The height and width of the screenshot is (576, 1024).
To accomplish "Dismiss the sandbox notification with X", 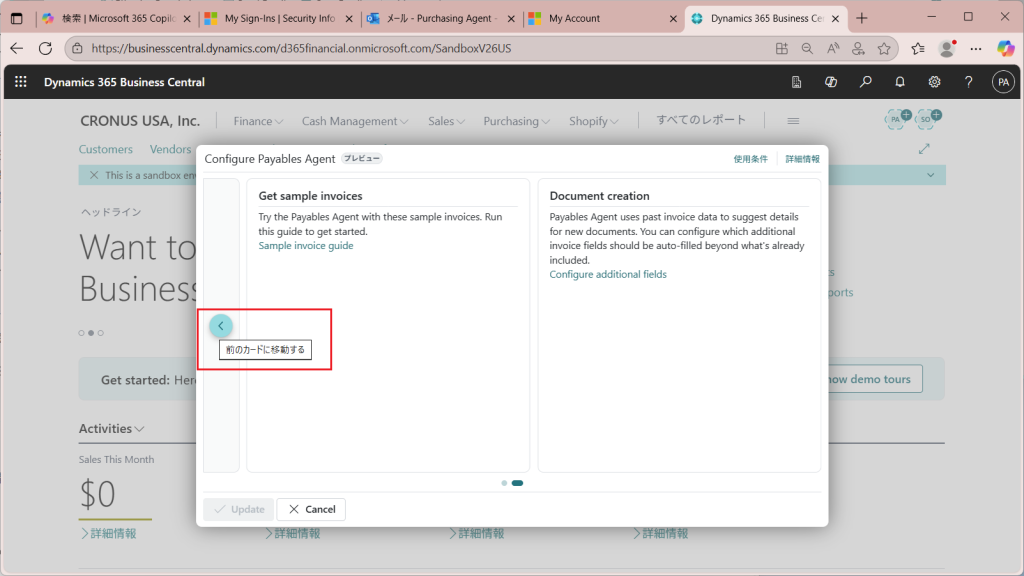I will (x=93, y=175).
